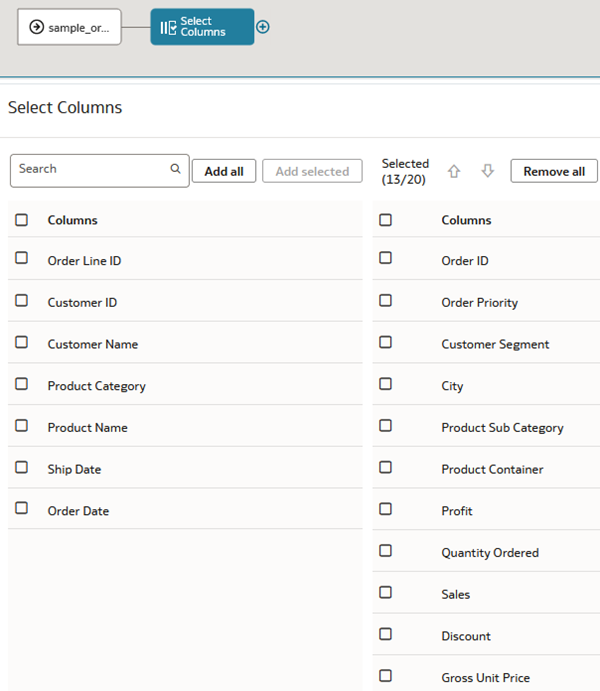This screenshot has width=600, height=691.
Task: Click the search magnifier icon
Action: (x=175, y=169)
